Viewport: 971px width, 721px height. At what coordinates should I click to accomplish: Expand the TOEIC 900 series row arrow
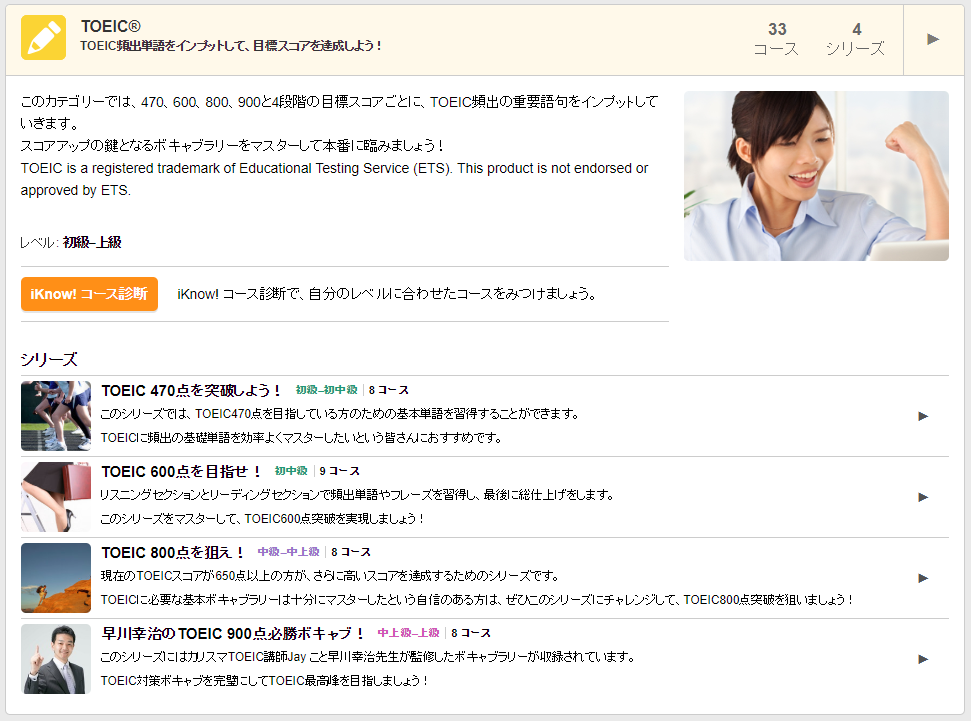923,660
